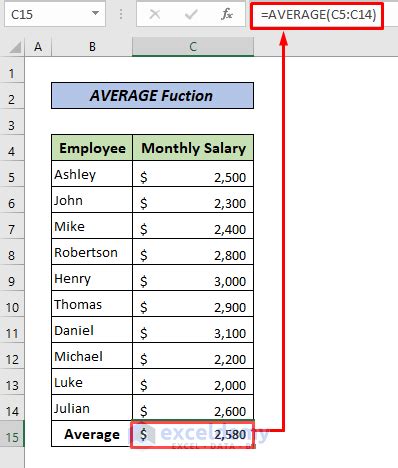
Task: Click Mike's salary cell 2,400
Action: pyautogui.click(x=193, y=226)
